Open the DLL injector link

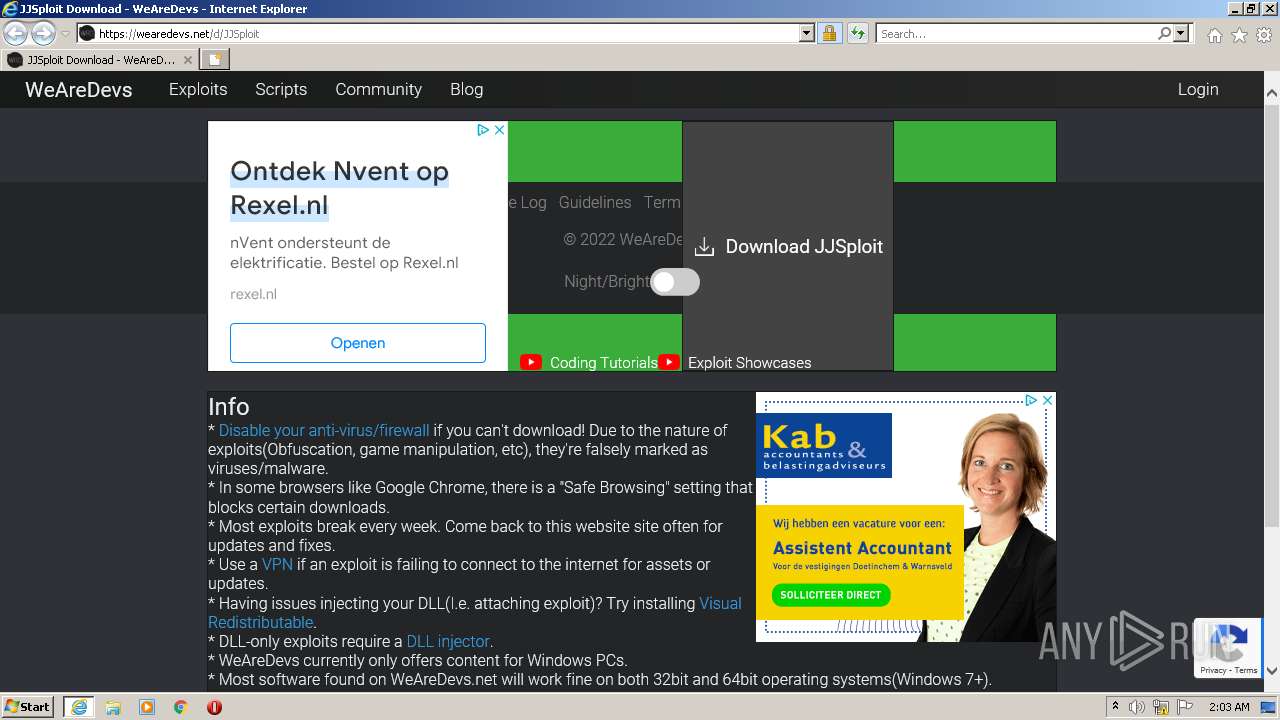point(448,641)
